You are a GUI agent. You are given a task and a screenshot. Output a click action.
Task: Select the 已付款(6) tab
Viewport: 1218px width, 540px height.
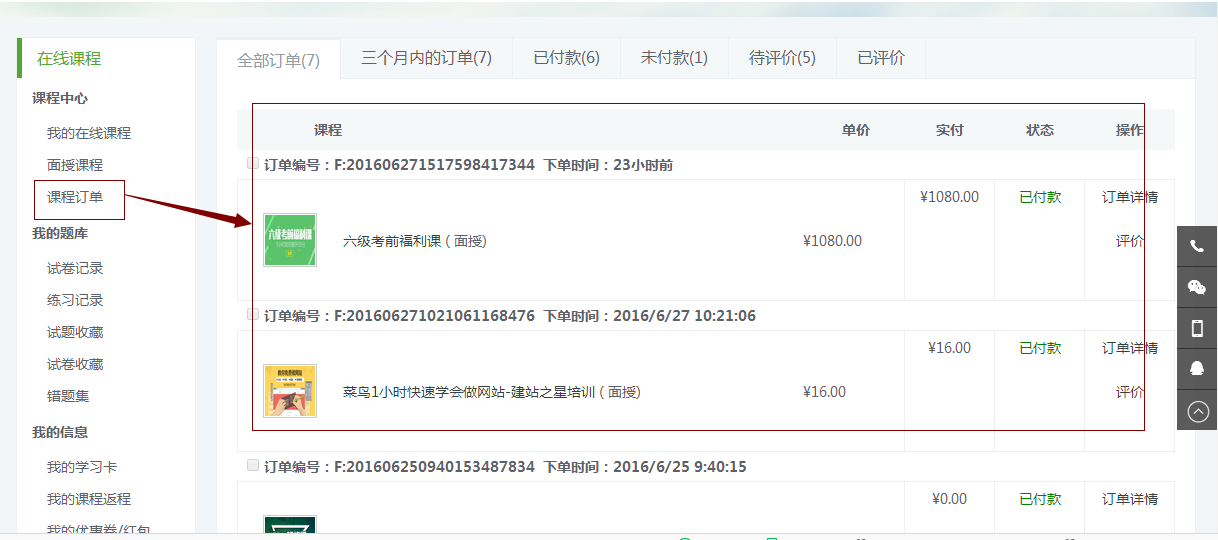click(567, 58)
